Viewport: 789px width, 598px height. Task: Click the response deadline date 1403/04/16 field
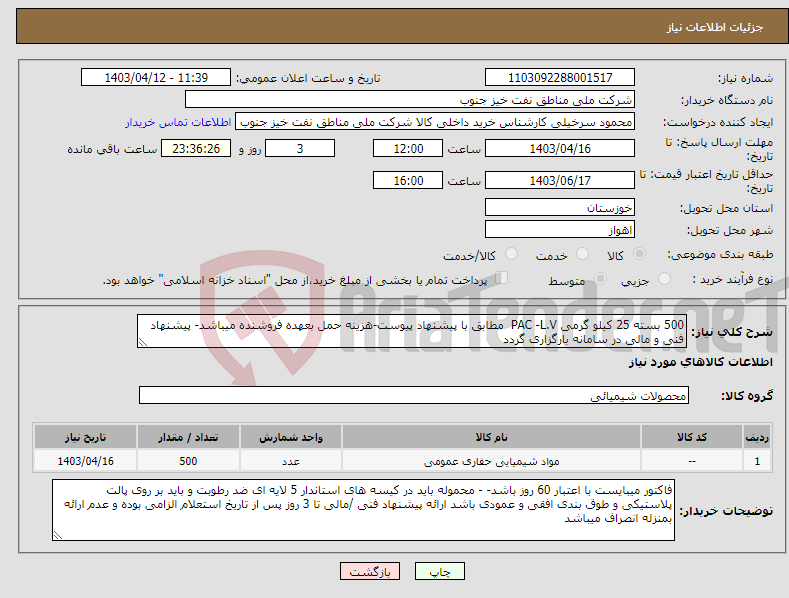pos(560,148)
